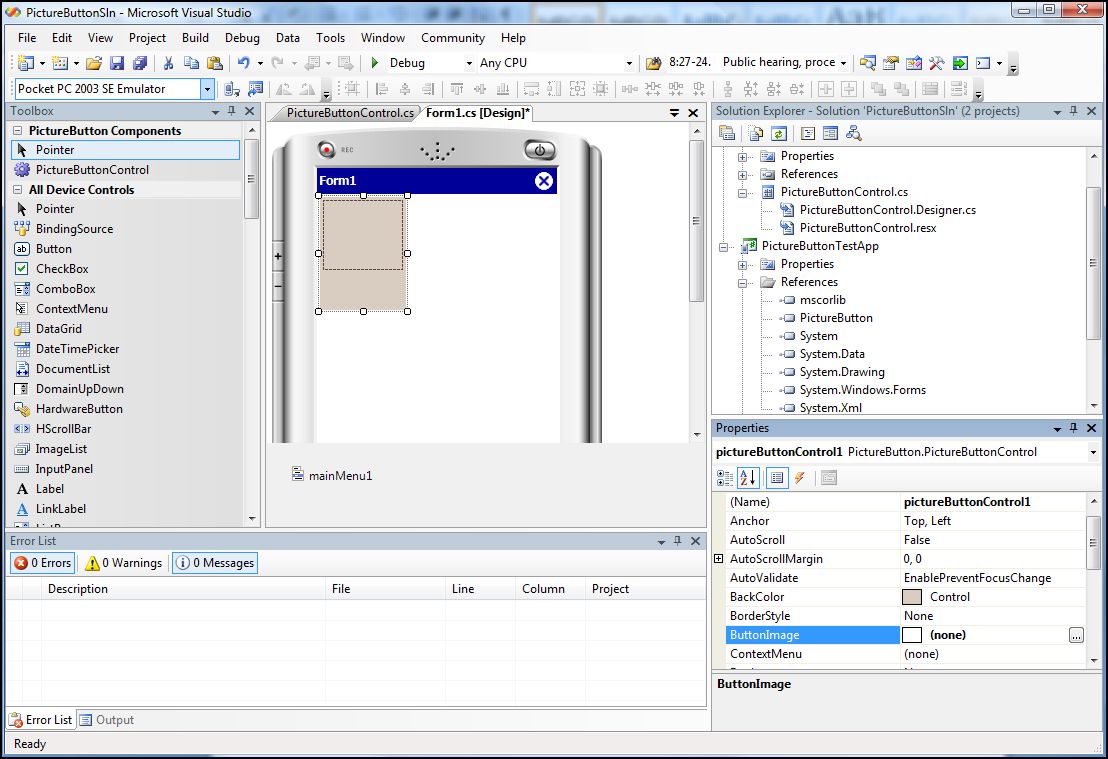Click the View Code icon in Solution Explorer
Screen dimensions: 1108x759
click(808, 134)
